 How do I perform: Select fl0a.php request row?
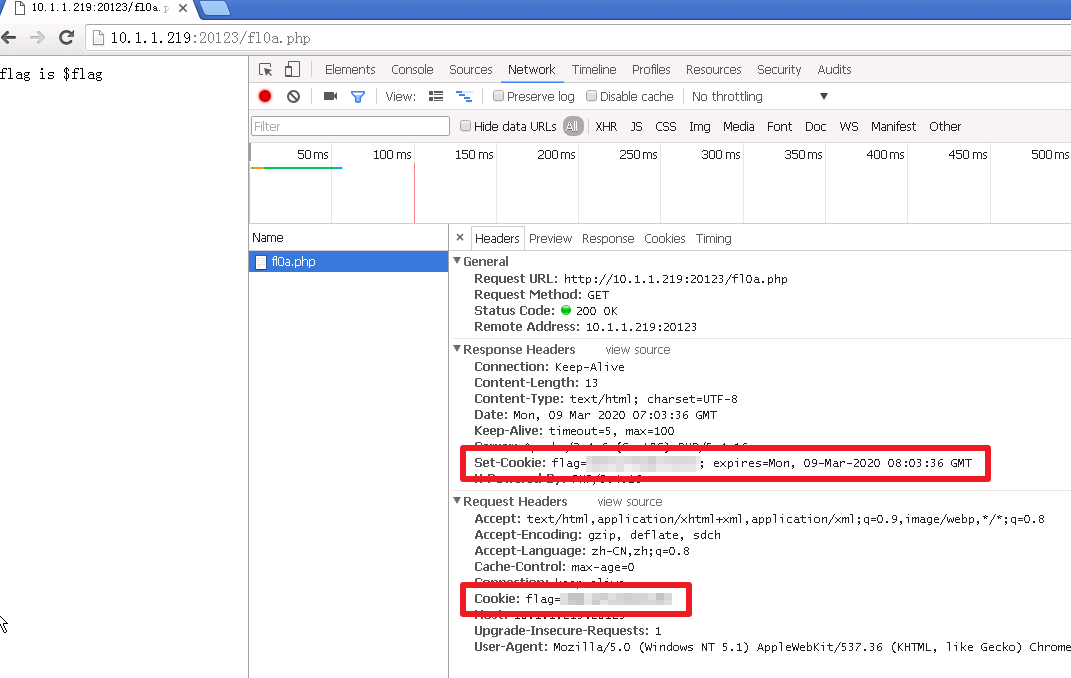click(x=348, y=262)
